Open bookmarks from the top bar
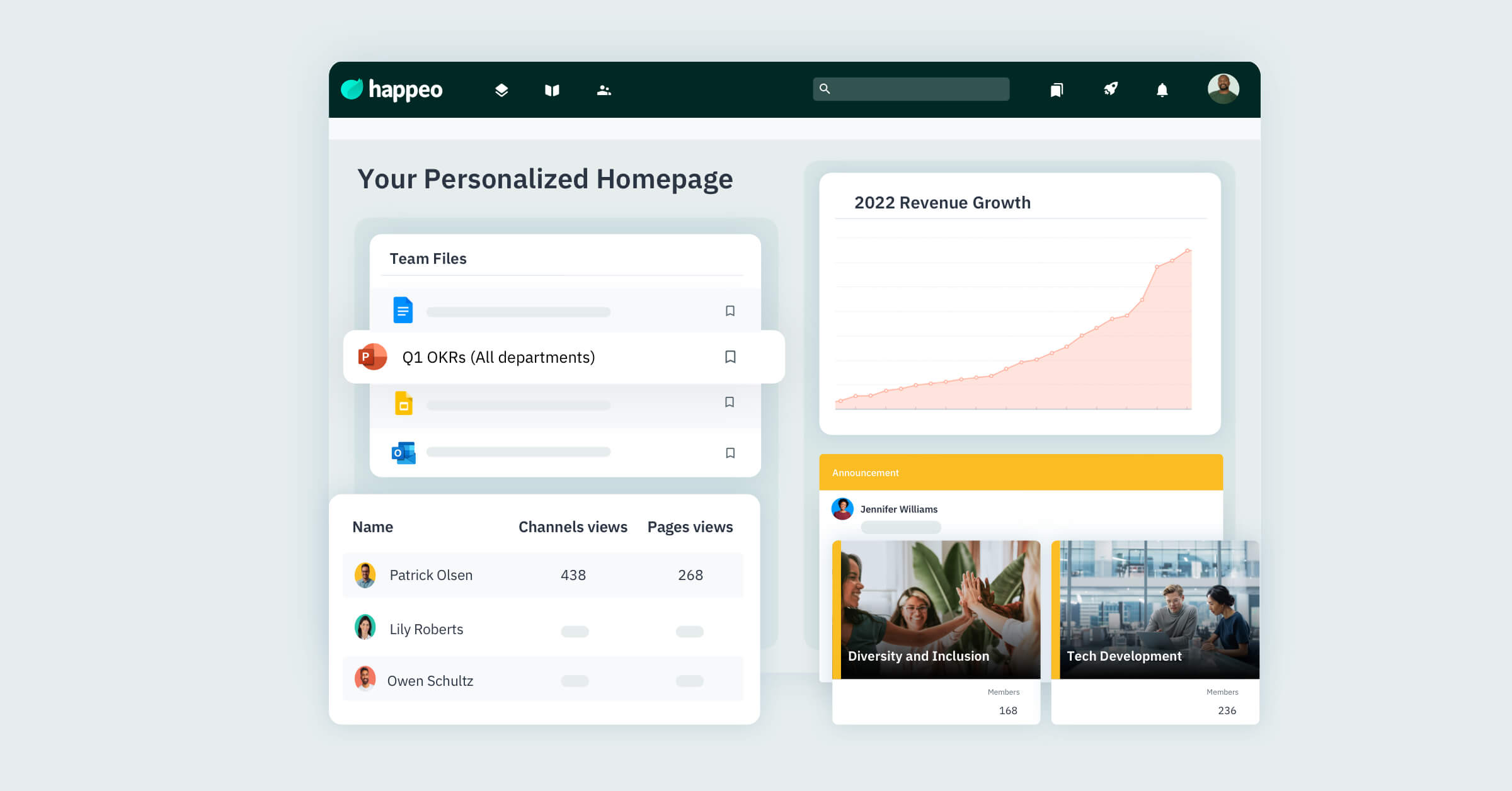Screen dimensions: 1512x791 (x=1057, y=90)
